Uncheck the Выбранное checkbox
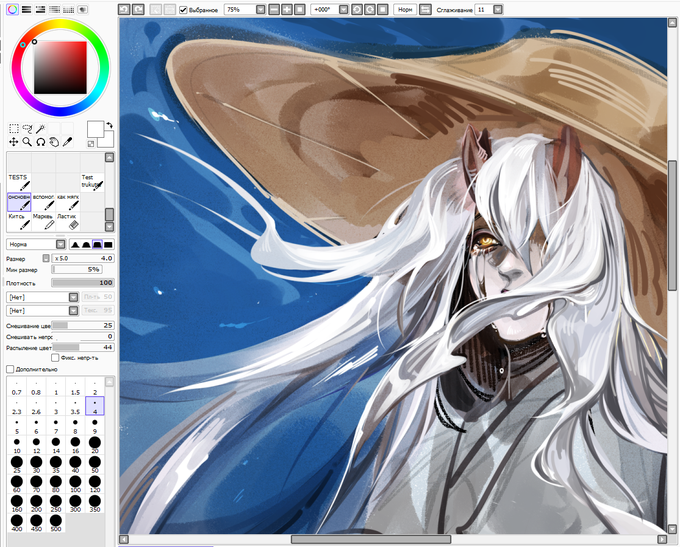 tap(183, 10)
